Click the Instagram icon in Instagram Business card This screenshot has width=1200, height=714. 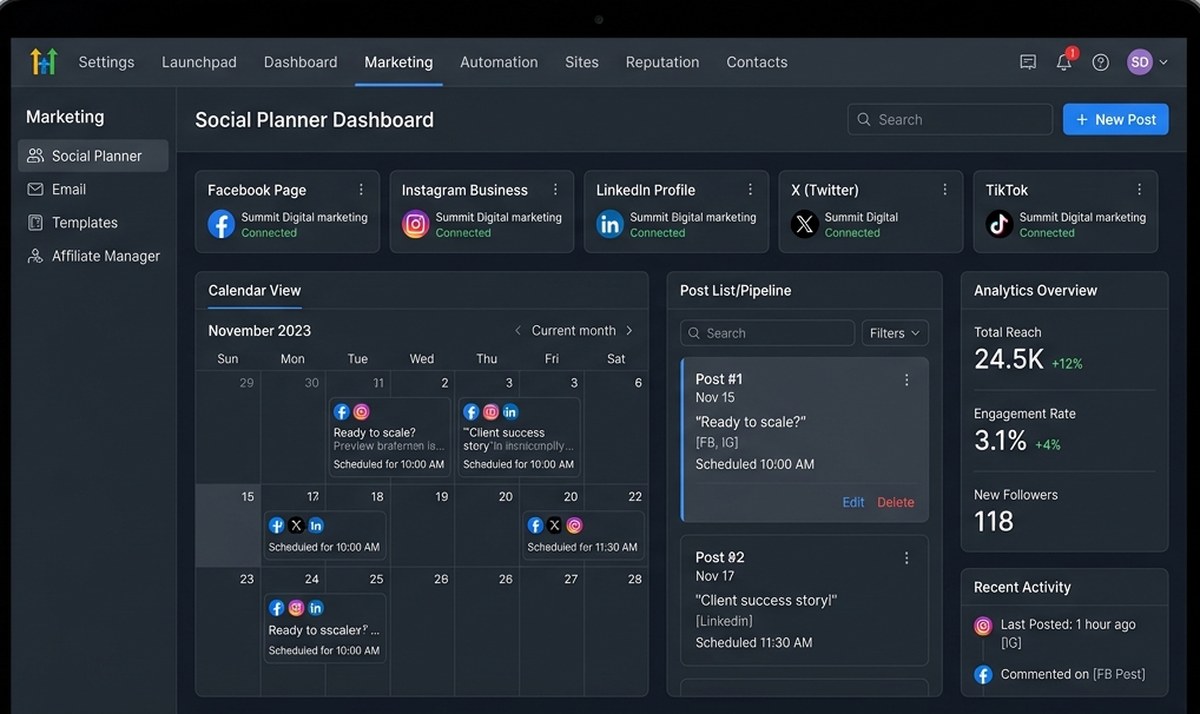click(415, 224)
